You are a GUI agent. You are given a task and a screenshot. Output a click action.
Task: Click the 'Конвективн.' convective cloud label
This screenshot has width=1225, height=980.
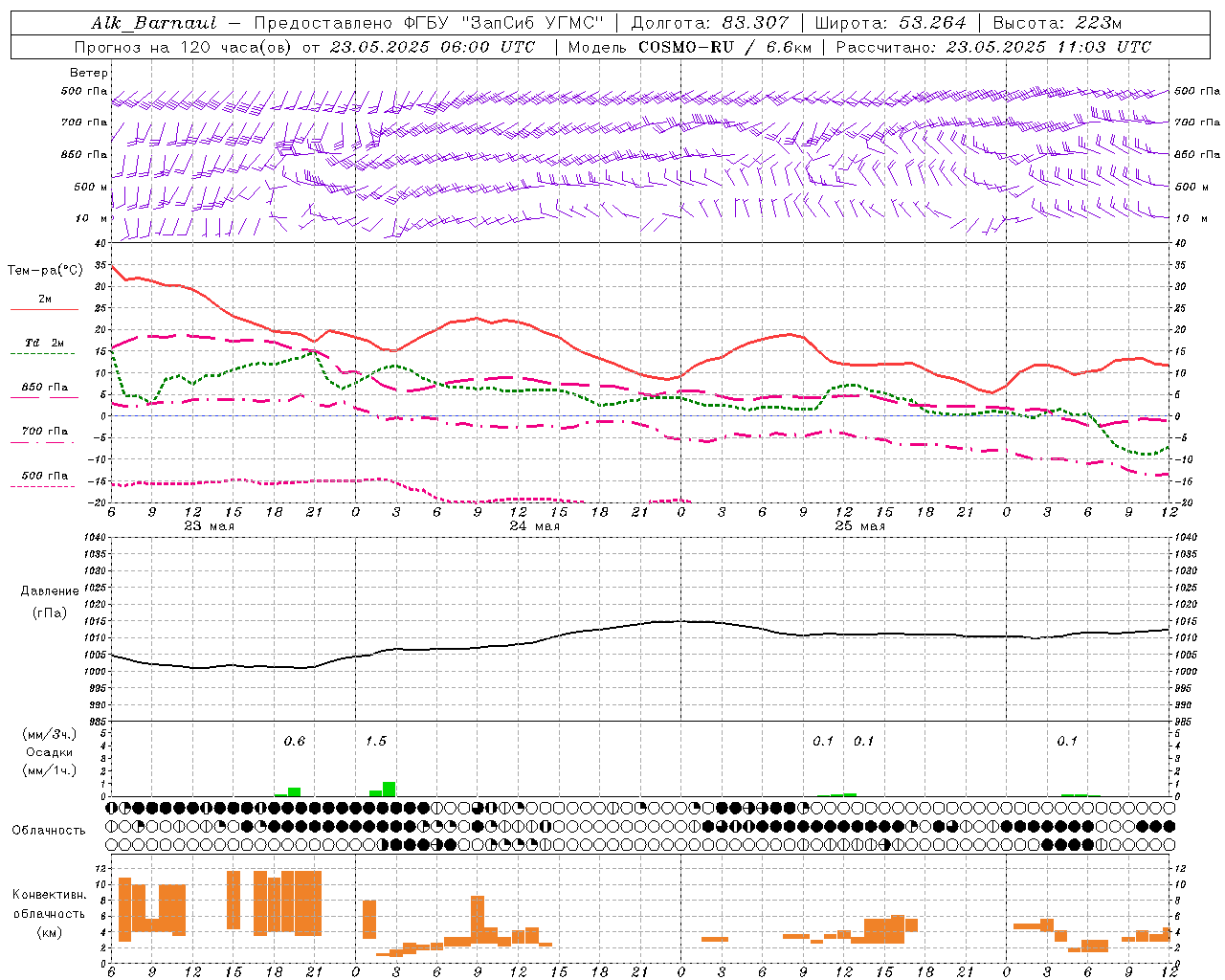(49, 894)
